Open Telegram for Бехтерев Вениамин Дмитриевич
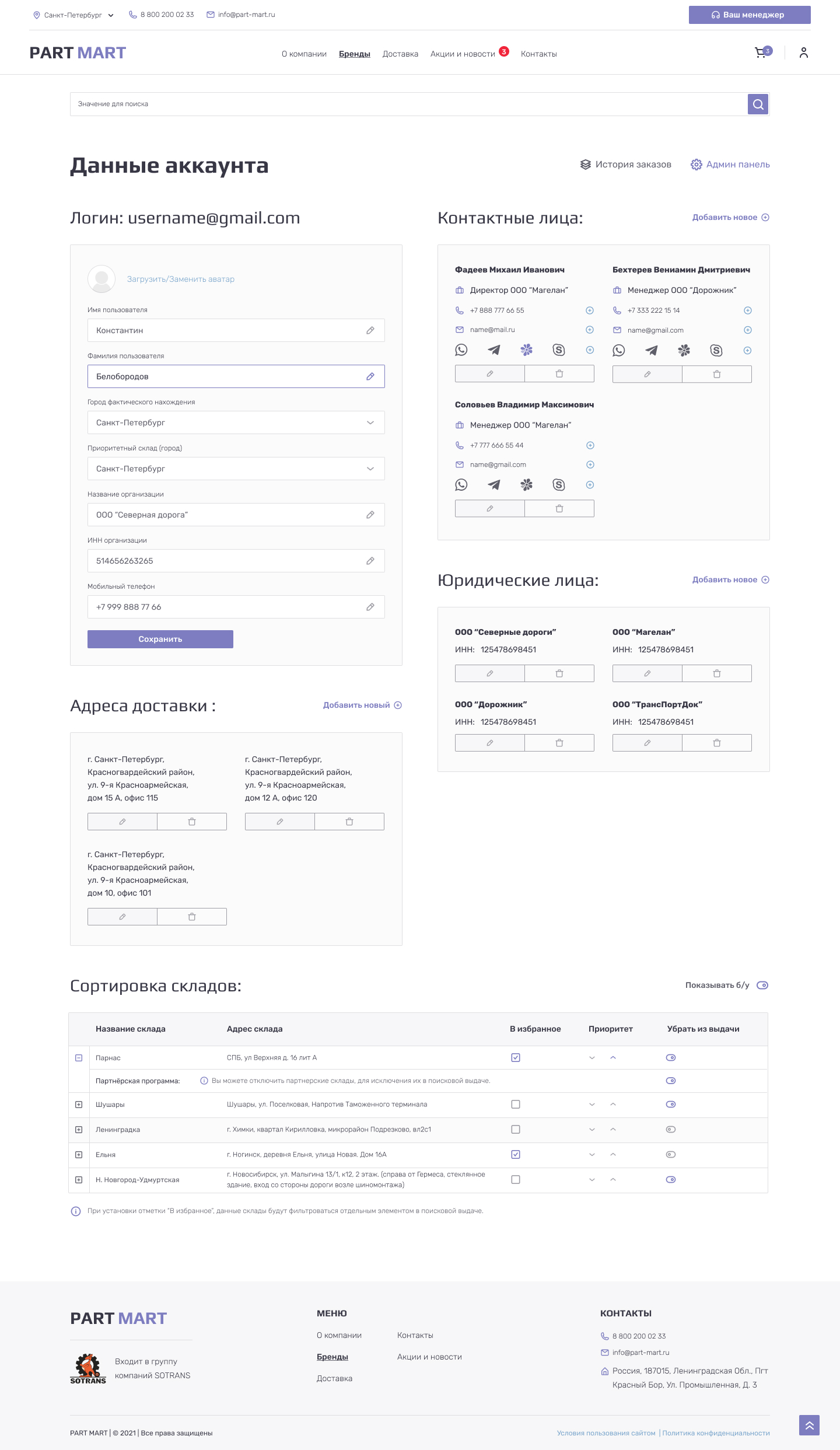Screen dimensions: 840x1450 [651, 351]
